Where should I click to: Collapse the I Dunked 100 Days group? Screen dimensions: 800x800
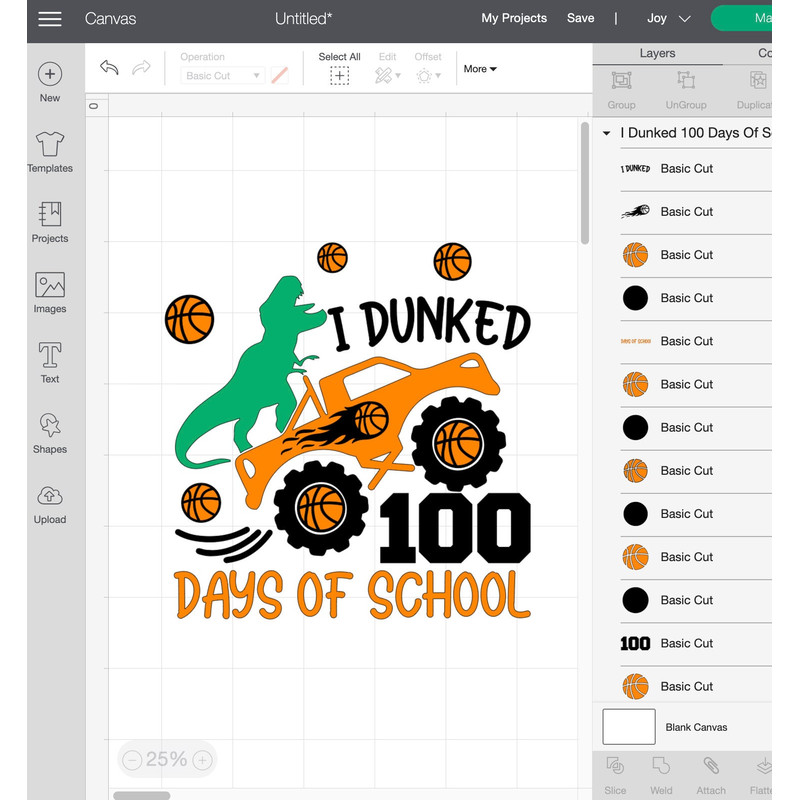[605, 132]
